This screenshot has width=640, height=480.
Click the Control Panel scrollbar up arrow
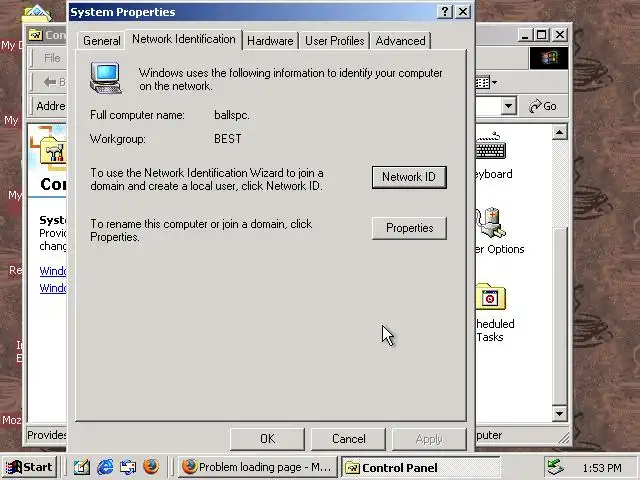pyautogui.click(x=560, y=132)
